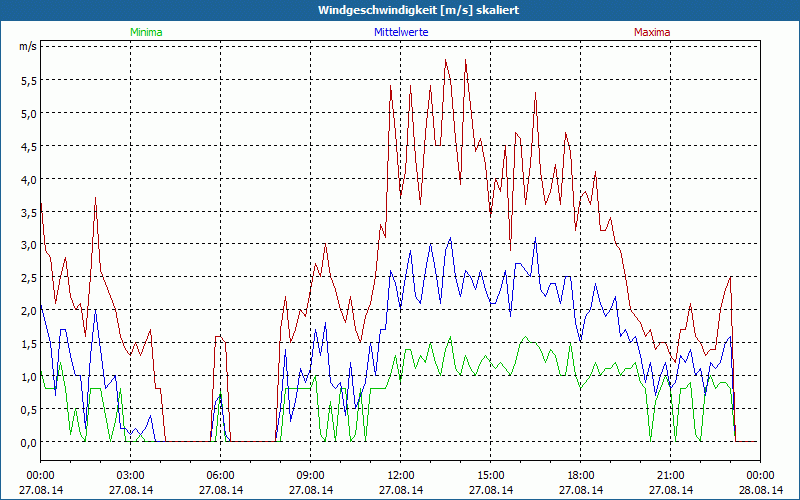Click the 3,5 y-axis value
Image resolution: width=800 pixels, height=500 pixels.
tap(29, 212)
